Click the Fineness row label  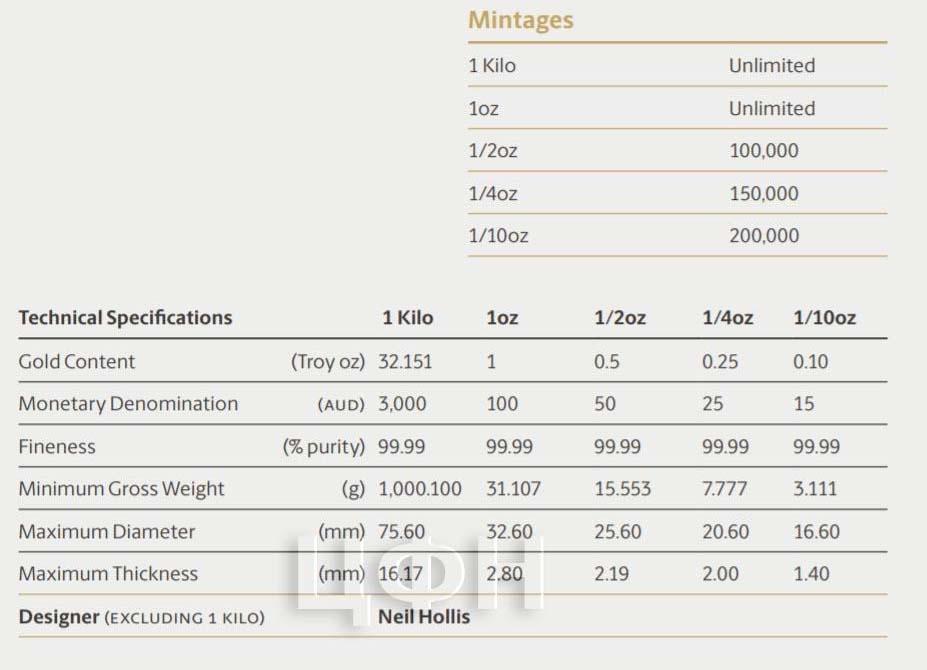click(x=57, y=446)
